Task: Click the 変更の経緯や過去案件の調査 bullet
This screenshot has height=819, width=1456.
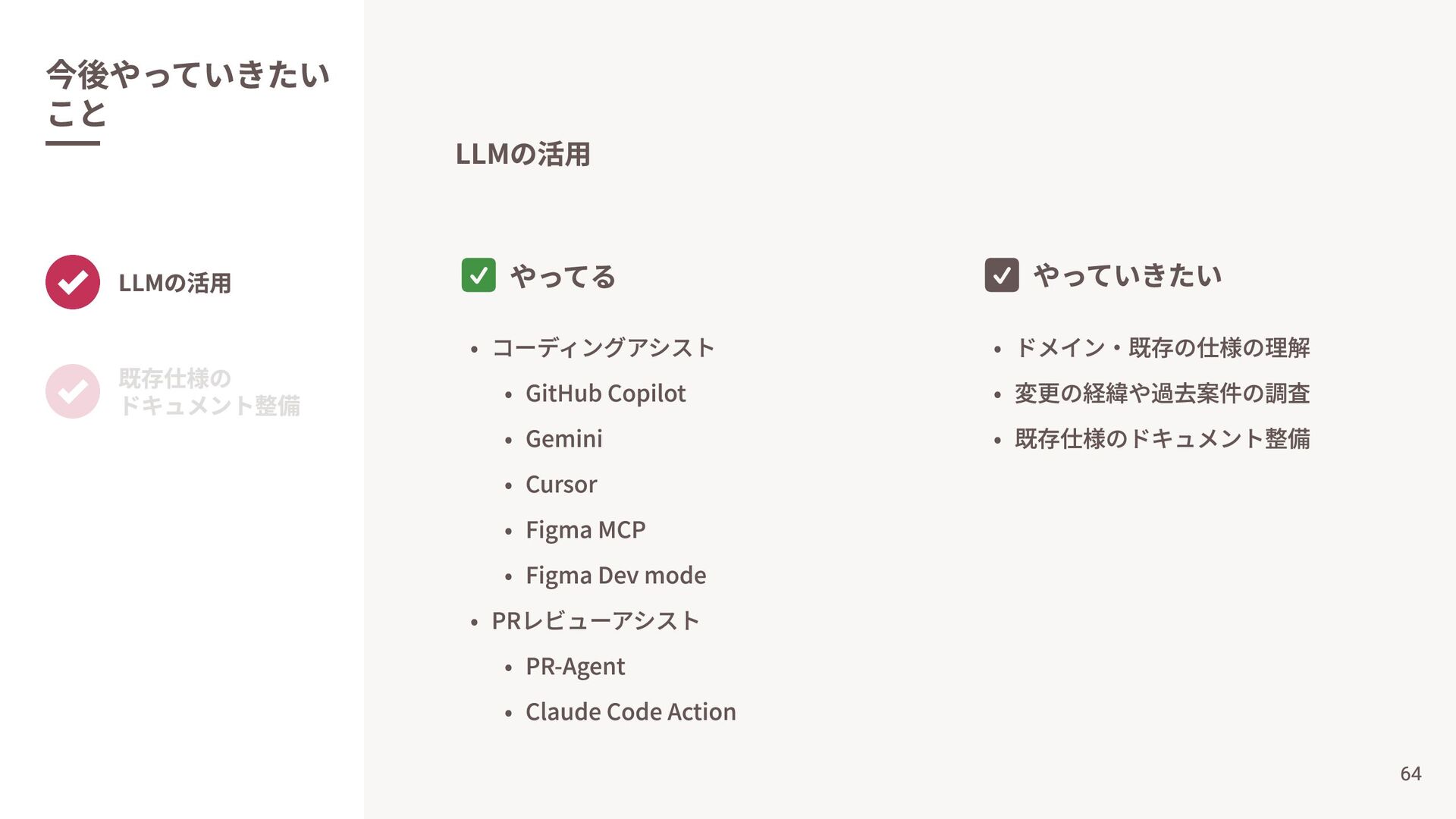Action: coord(1163,394)
